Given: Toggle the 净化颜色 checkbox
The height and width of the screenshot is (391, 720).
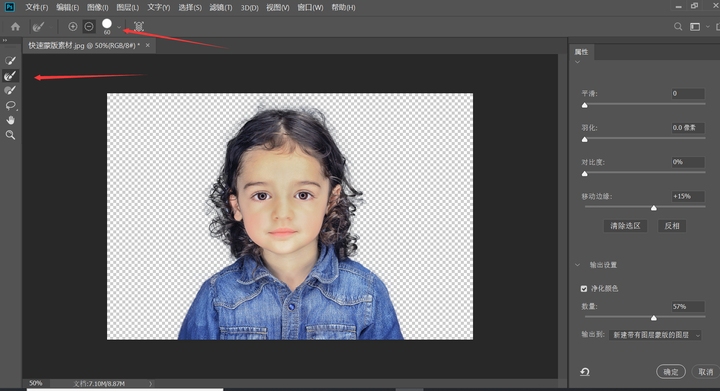Looking at the screenshot, I should (584, 289).
